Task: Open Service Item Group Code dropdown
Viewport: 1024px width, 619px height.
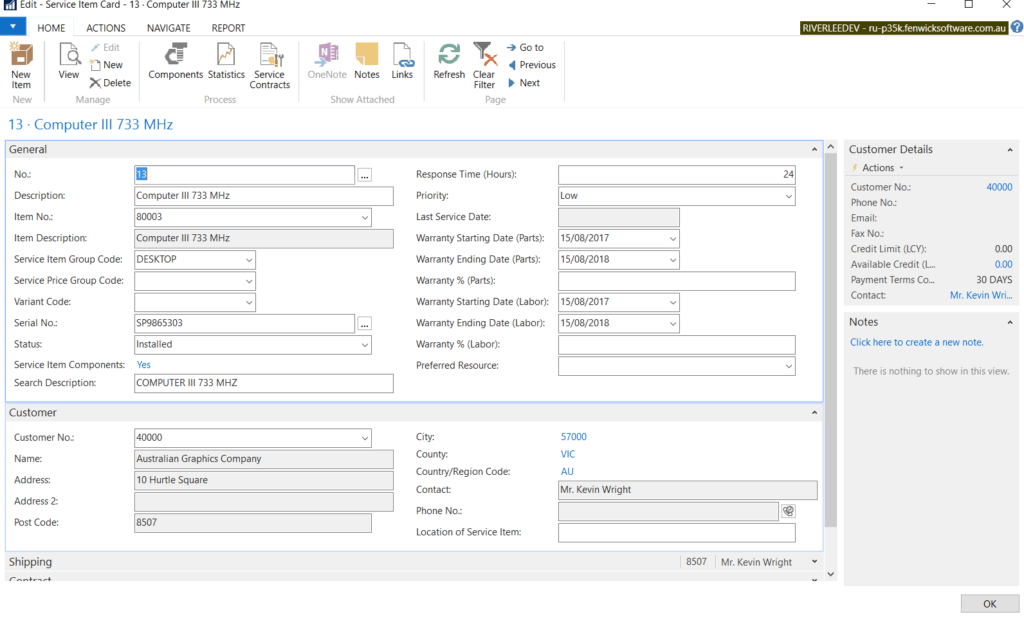Action: point(249,260)
